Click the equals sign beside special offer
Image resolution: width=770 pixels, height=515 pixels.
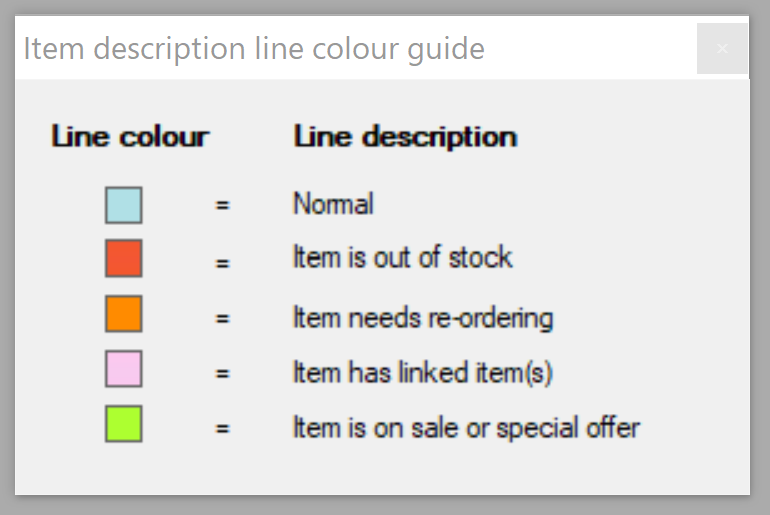(222, 429)
